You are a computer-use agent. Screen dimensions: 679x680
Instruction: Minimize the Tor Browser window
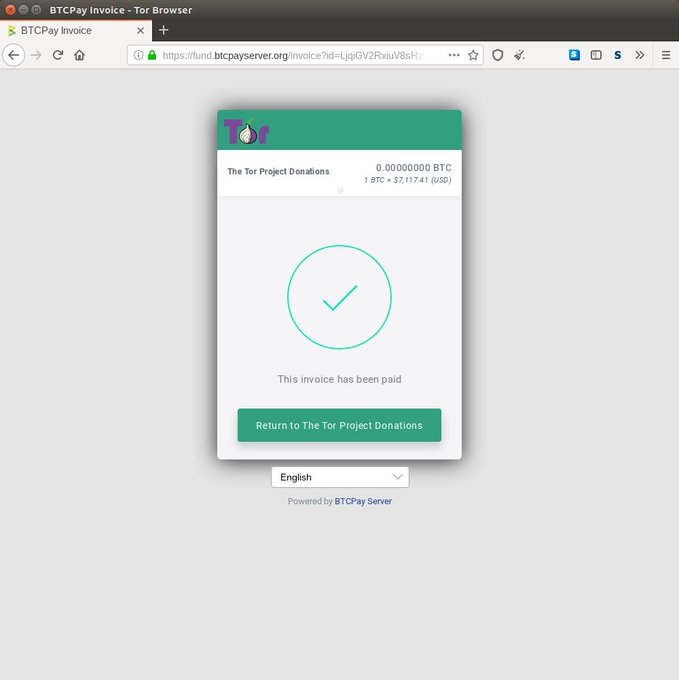pos(23,10)
